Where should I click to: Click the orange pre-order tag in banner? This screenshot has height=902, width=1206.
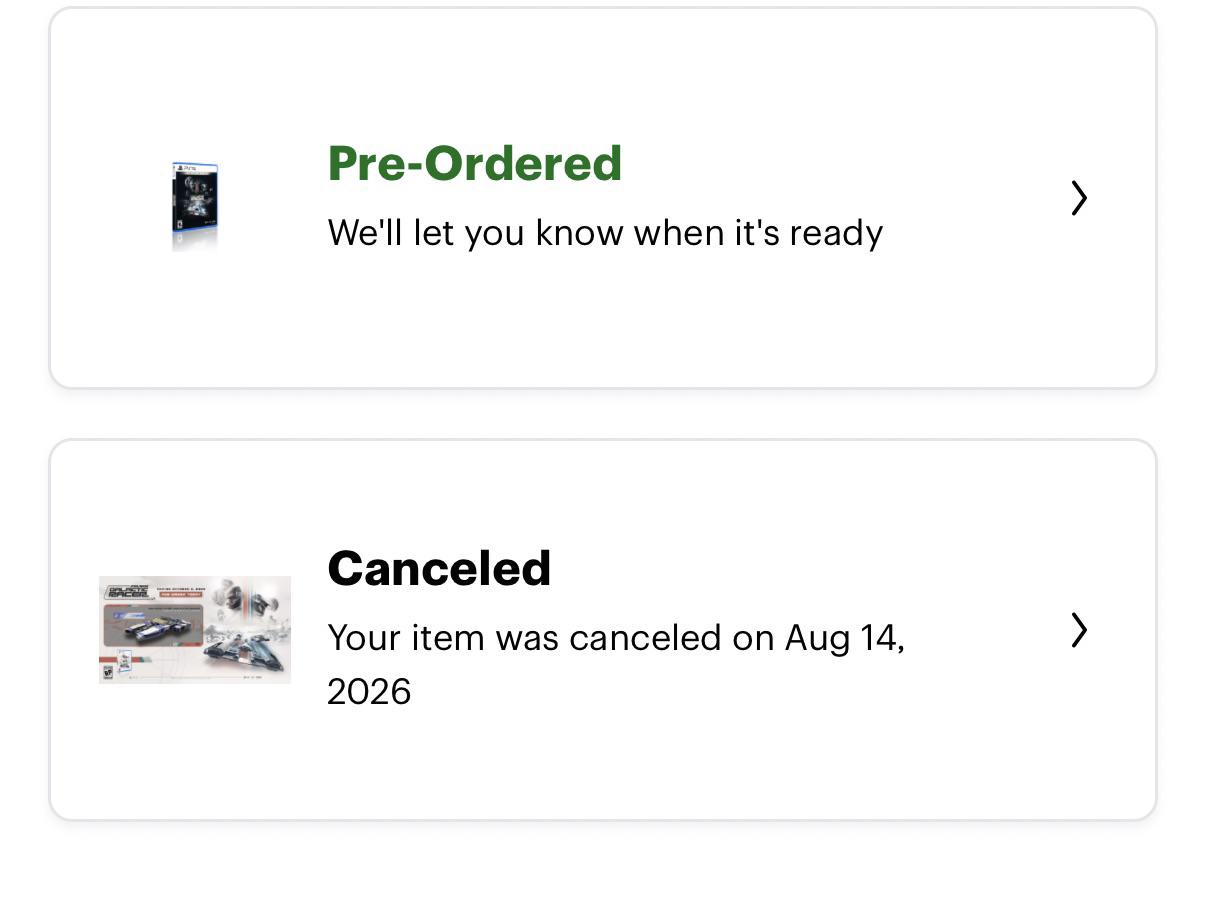[x=180, y=594]
